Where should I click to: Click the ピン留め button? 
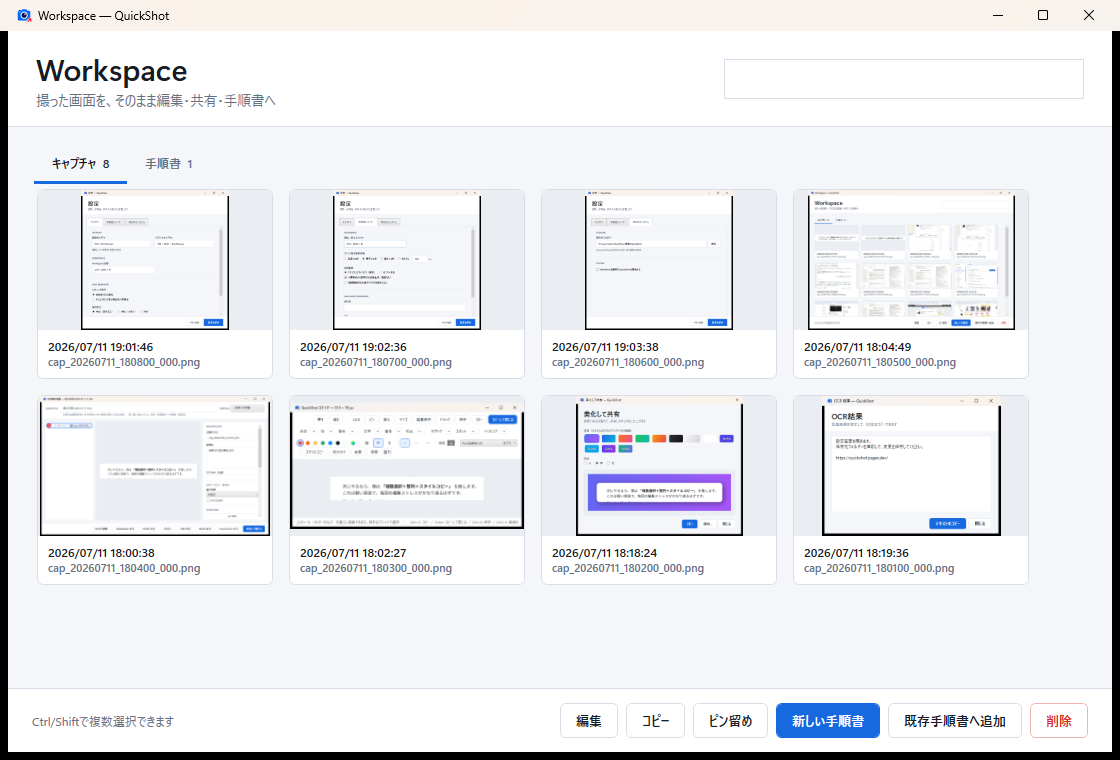point(730,721)
